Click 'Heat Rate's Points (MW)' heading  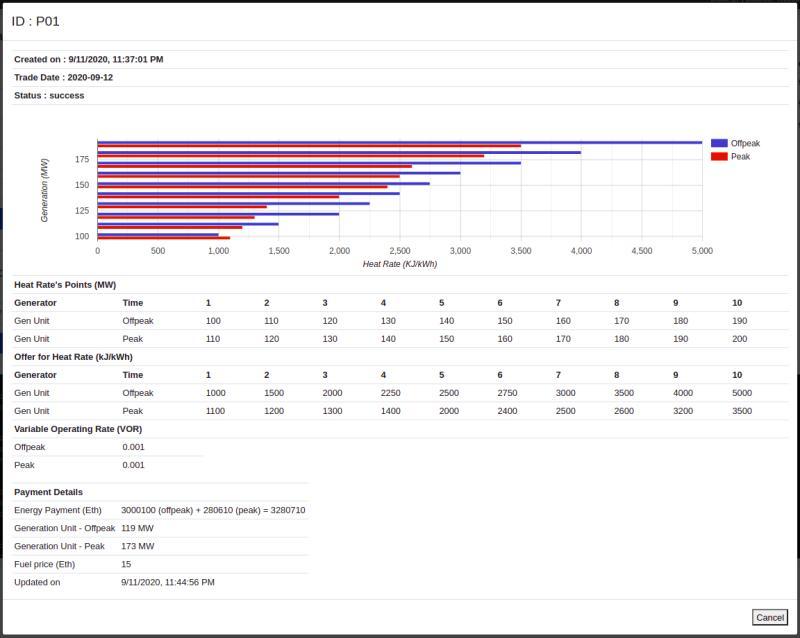tap(65, 285)
